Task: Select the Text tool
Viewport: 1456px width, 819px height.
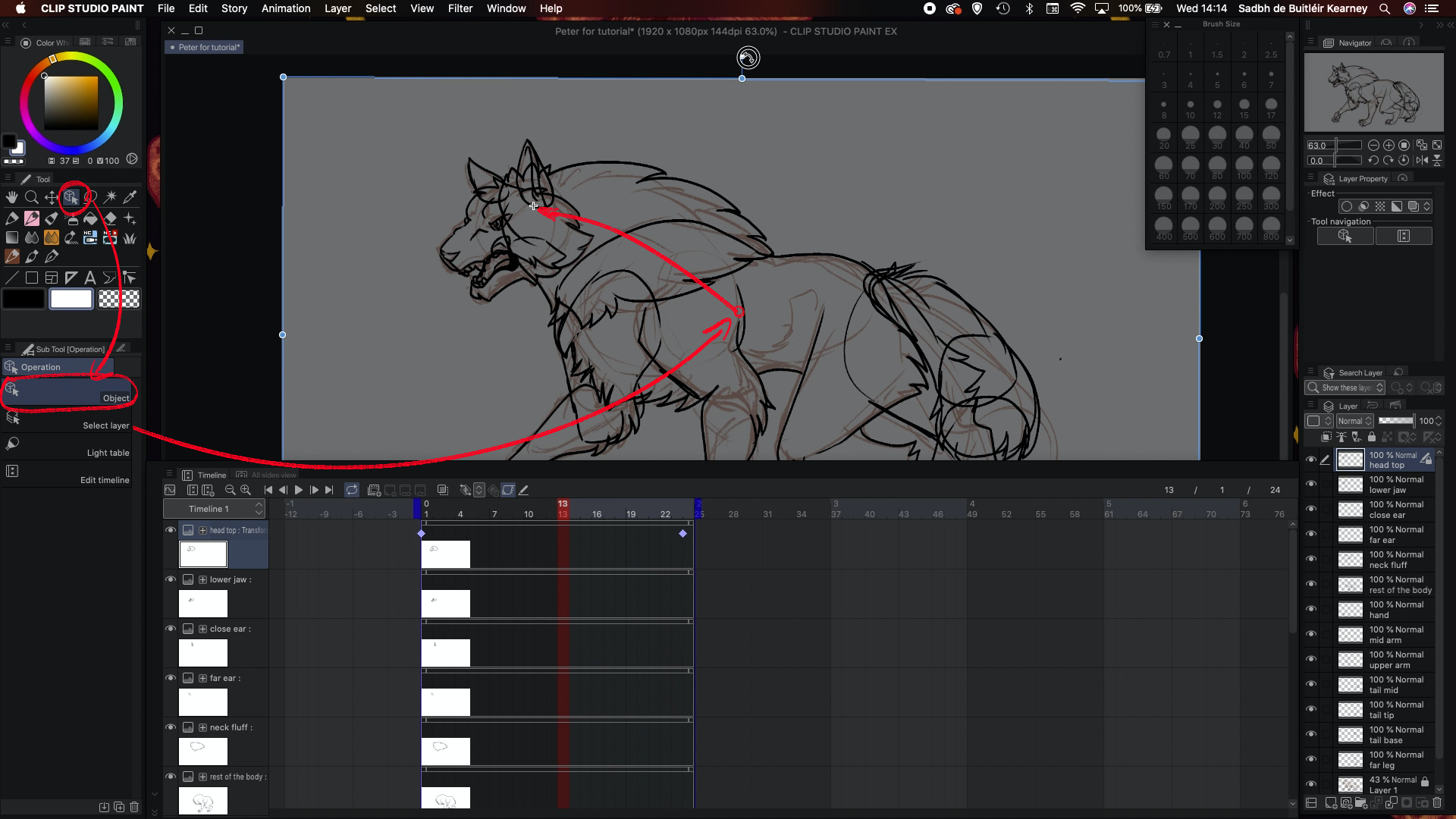Action: tap(90, 278)
